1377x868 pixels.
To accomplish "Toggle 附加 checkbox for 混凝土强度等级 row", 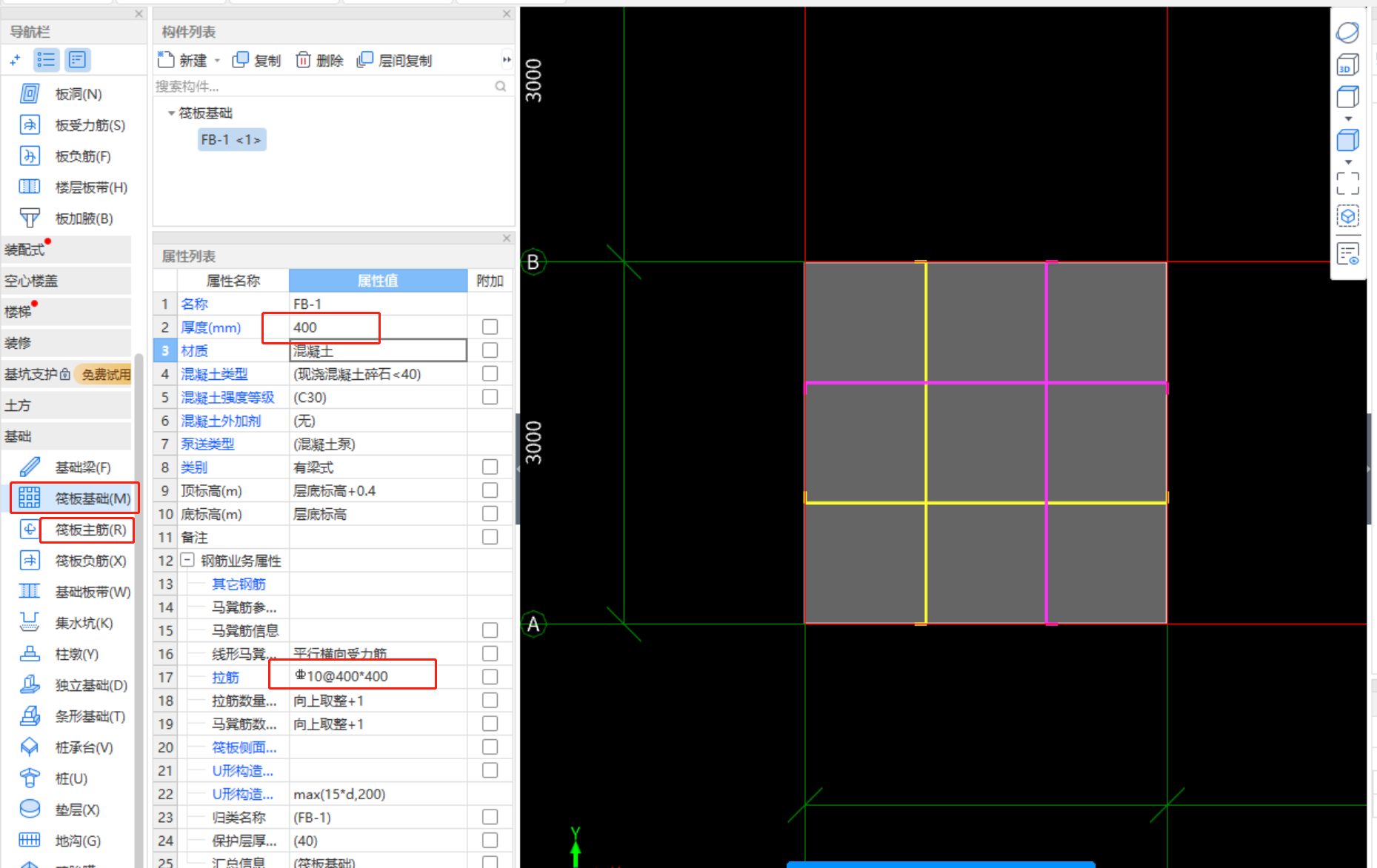I will pos(490,396).
